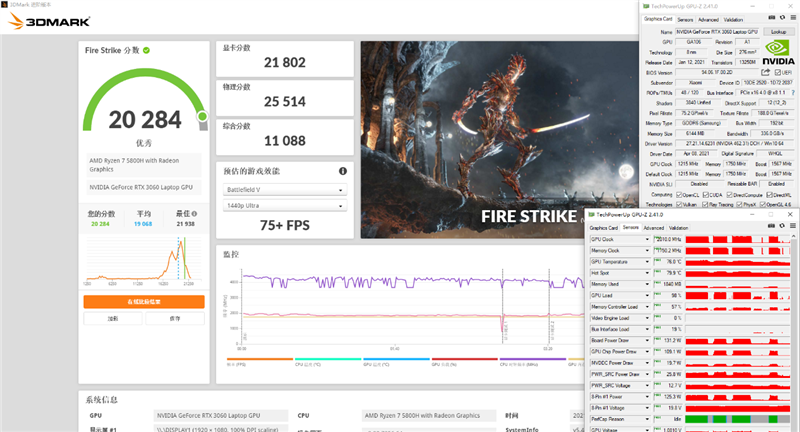The width and height of the screenshot is (800, 432).
Task: Click screenshot camera icon in GPU-Z Sensors window
Action: click(771, 226)
